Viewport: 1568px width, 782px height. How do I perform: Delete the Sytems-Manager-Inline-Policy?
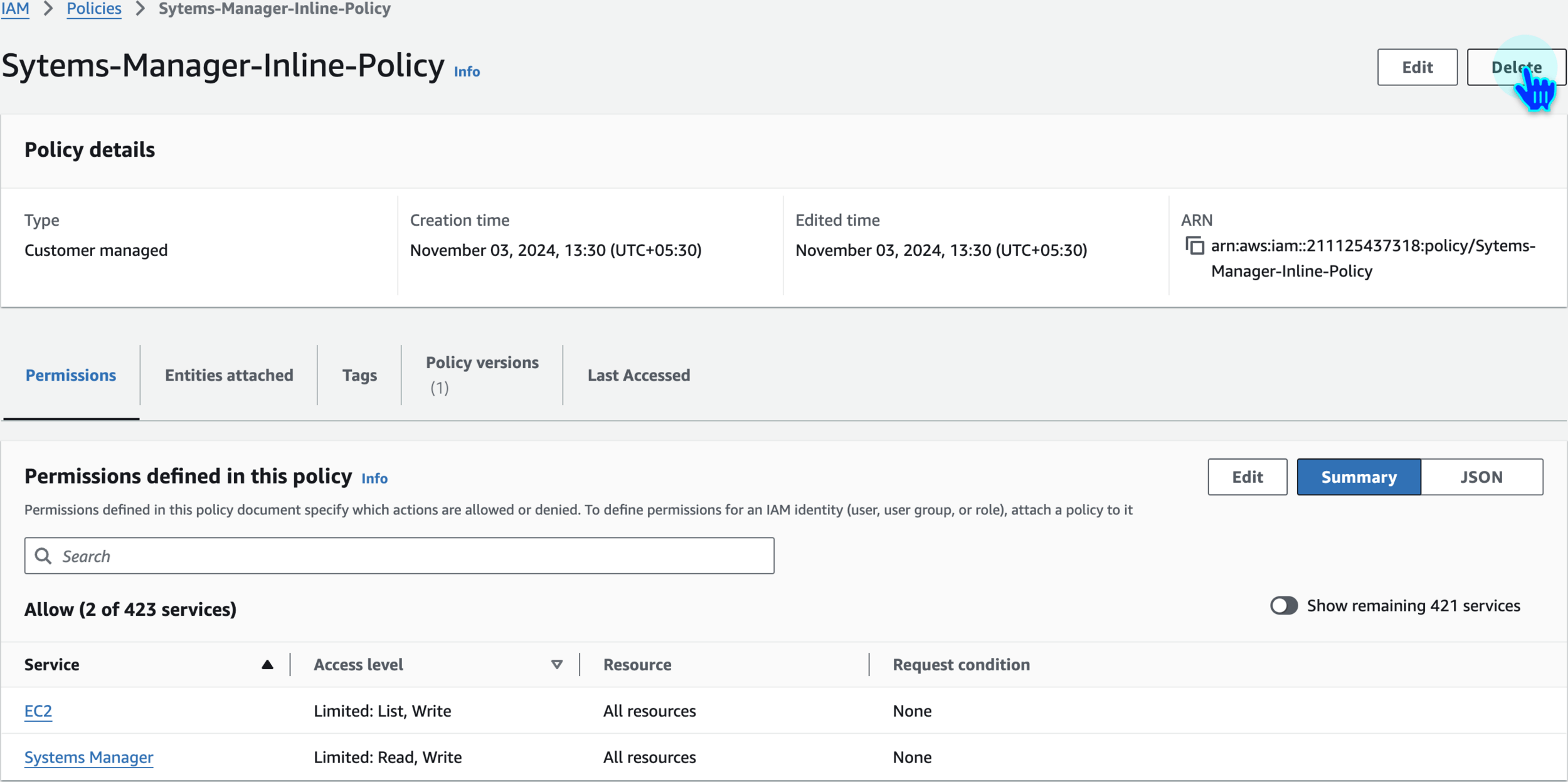1516,67
